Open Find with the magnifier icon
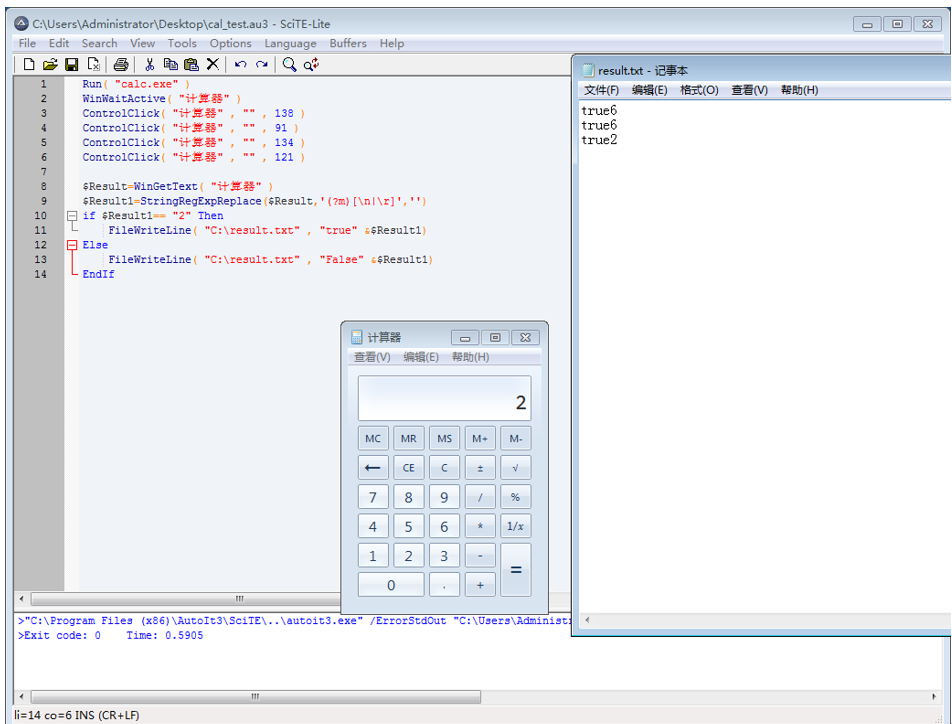 click(290, 64)
